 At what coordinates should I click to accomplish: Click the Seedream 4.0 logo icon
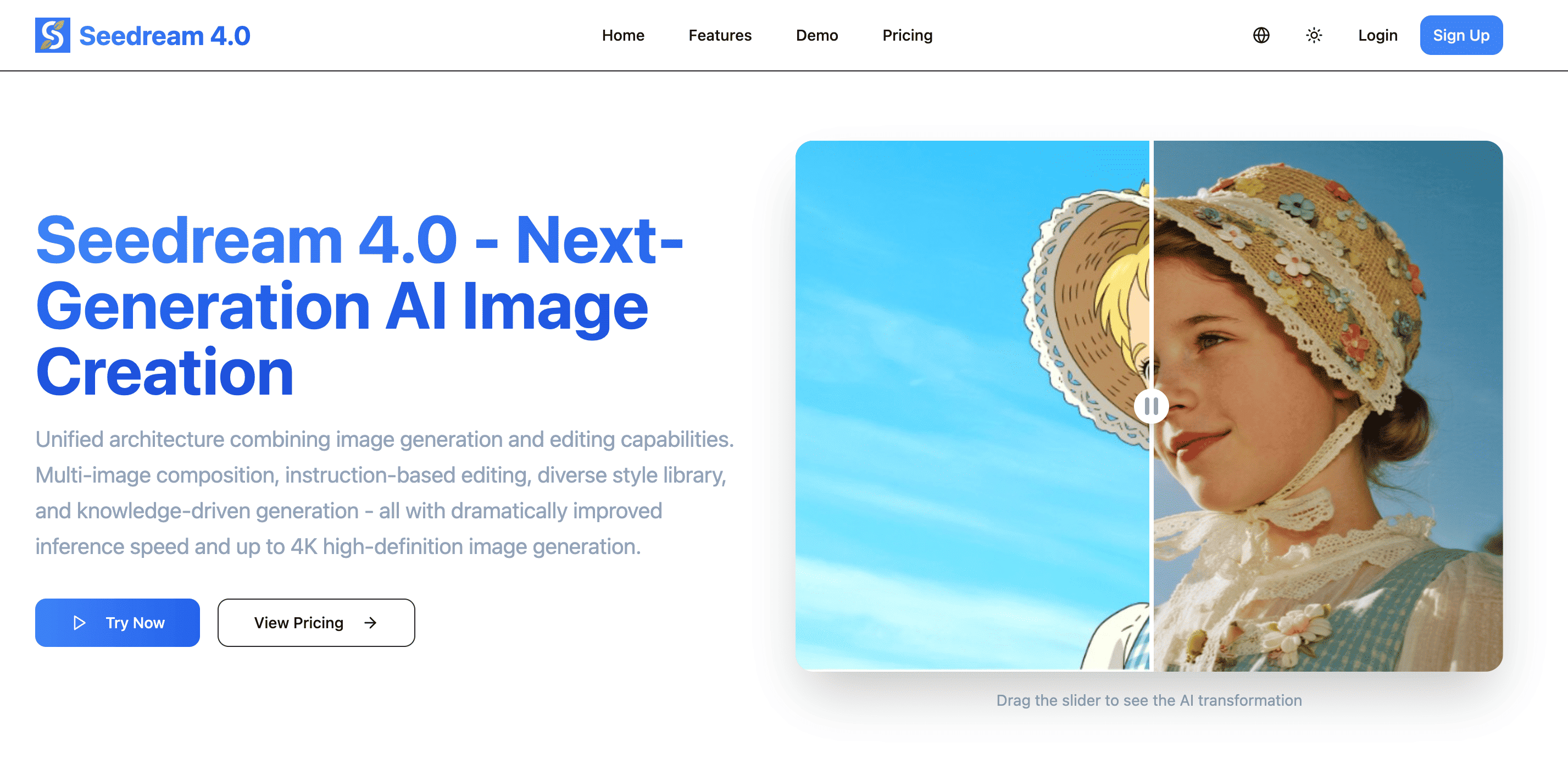click(x=52, y=35)
